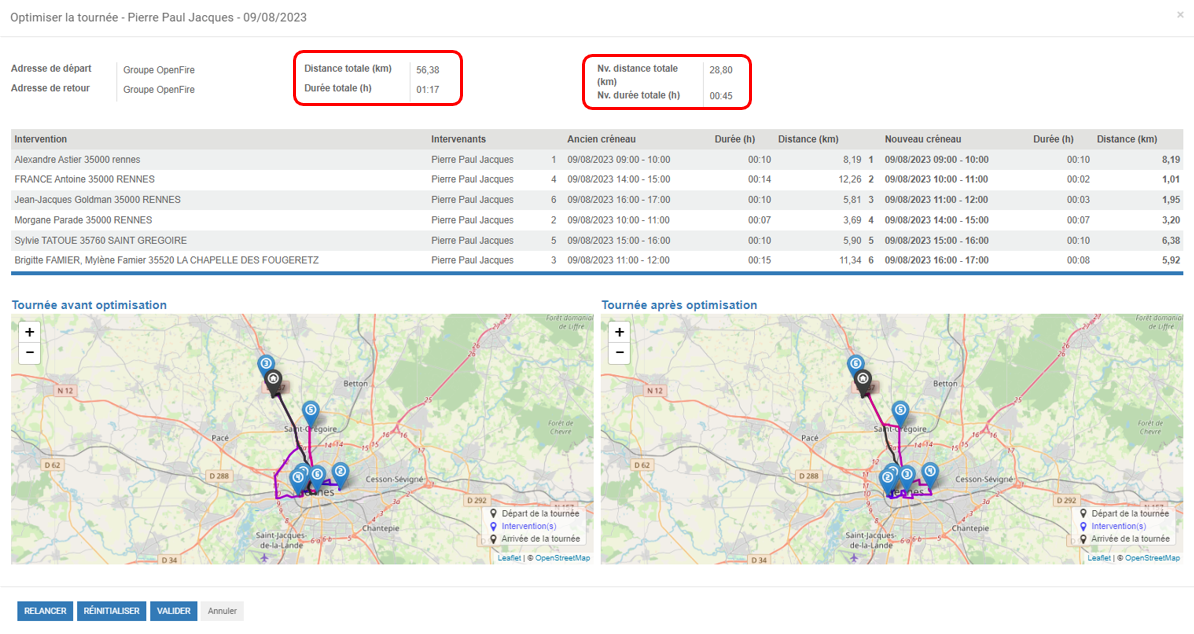The image size is (1194, 634).
Task: Select marker 5 near Saint-Grégoire on left map
Action: [311, 413]
